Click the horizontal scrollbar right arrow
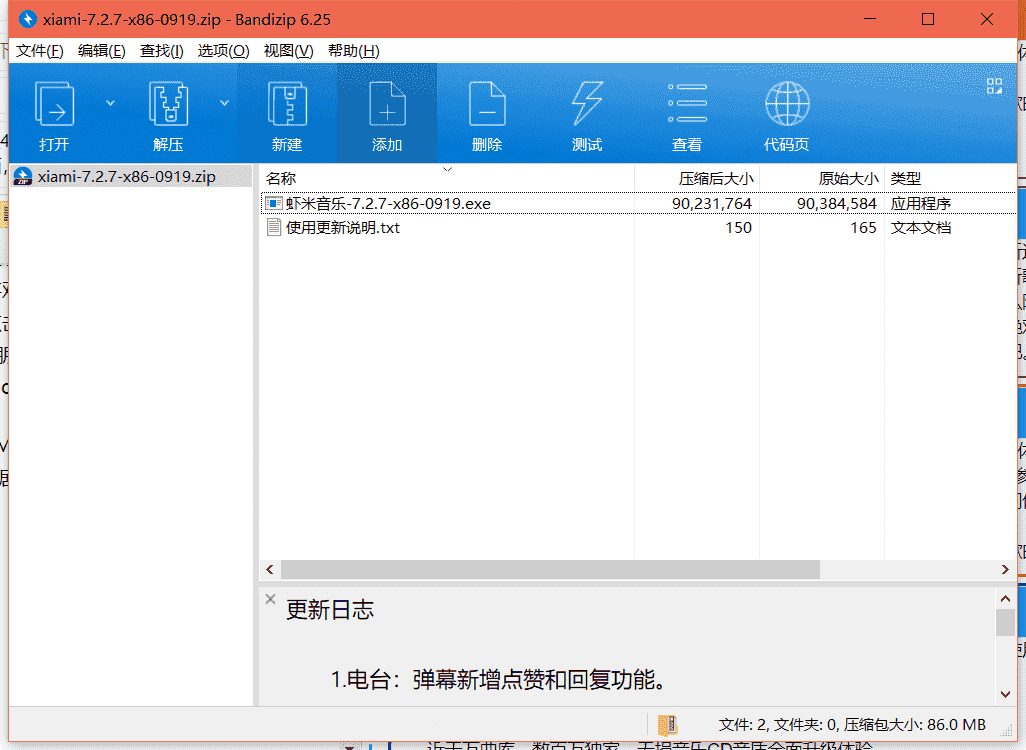This screenshot has height=750, width=1026. point(1006,570)
